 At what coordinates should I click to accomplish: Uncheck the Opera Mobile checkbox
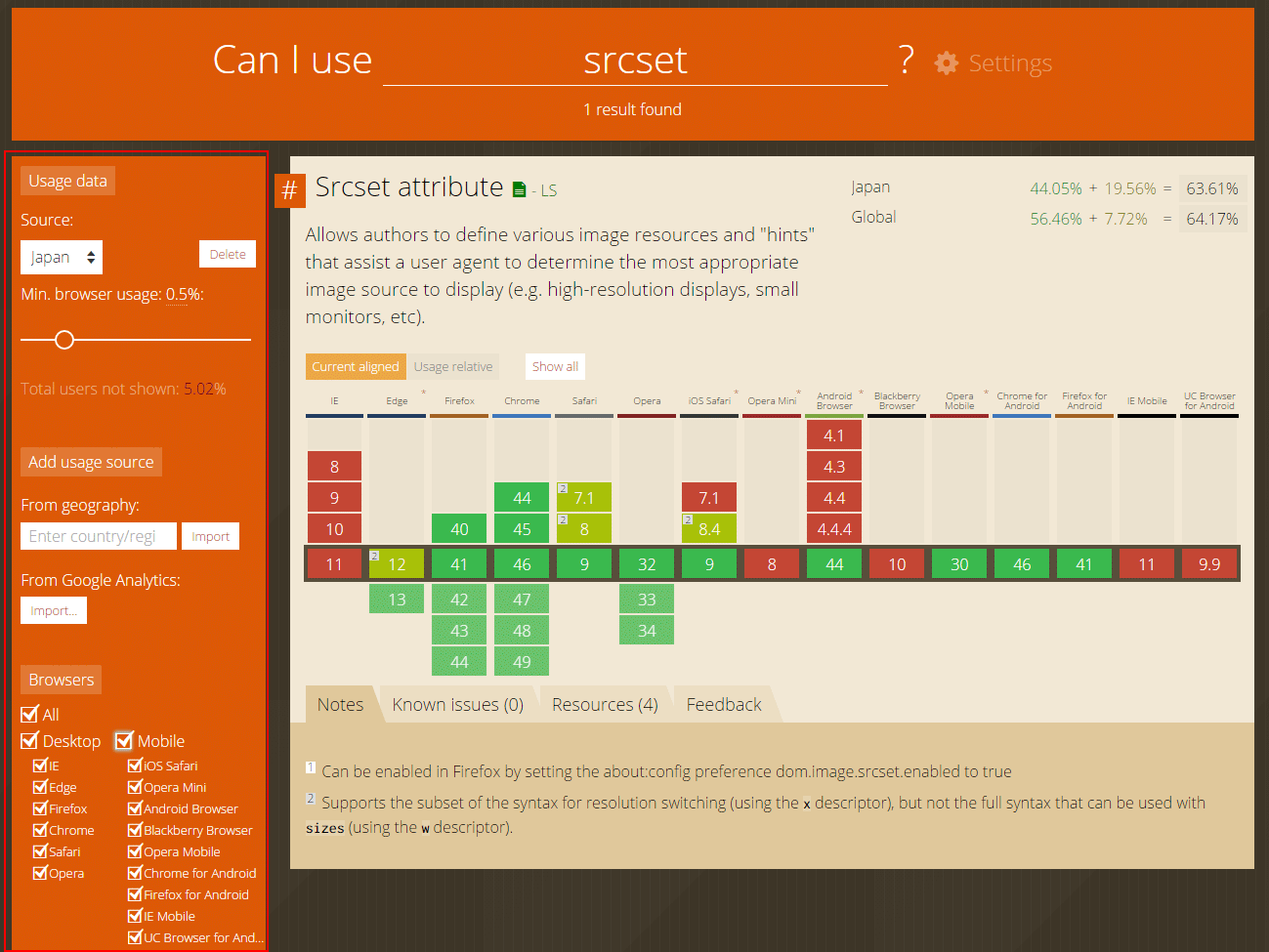[135, 850]
